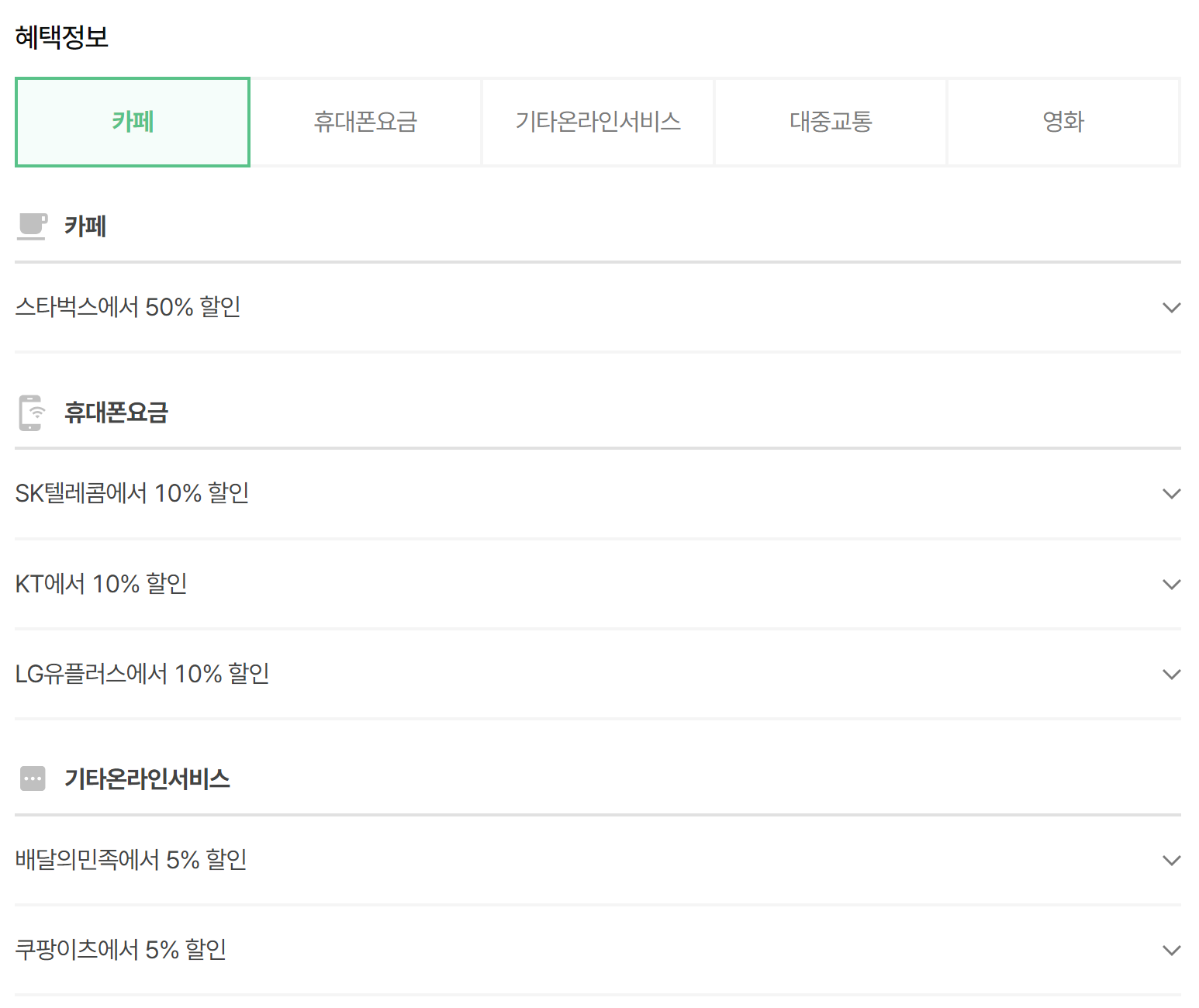Image resolution: width=1199 pixels, height=1008 pixels.
Task: Open the 기타온라인서비스 tab
Action: click(597, 122)
